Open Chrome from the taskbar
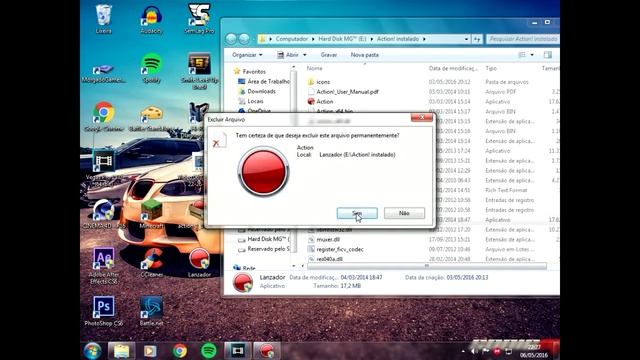 pyautogui.click(x=180, y=351)
